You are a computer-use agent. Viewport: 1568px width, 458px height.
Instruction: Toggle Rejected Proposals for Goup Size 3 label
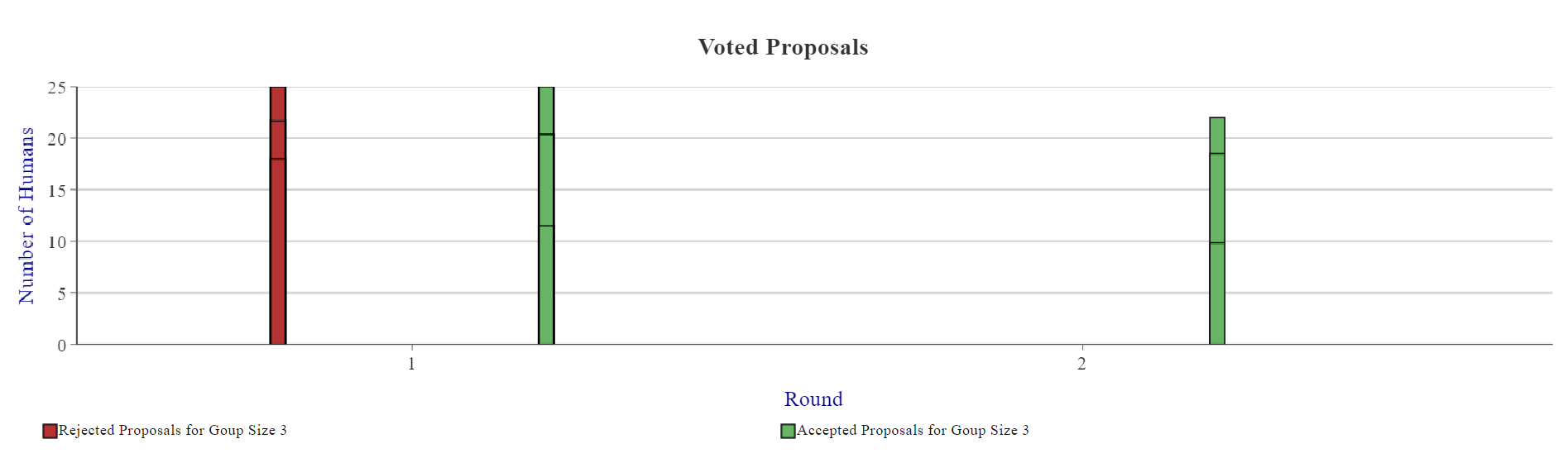tap(173, 430)
